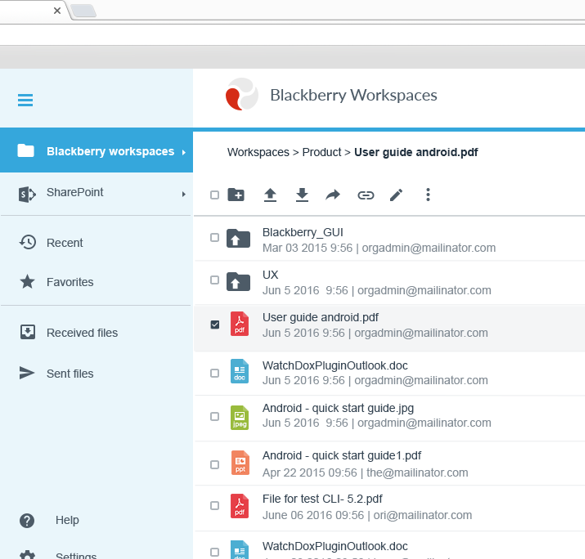Click the Recent history clock icon
The height and width of the screenshot is (559, 585).
pos(28,242)
